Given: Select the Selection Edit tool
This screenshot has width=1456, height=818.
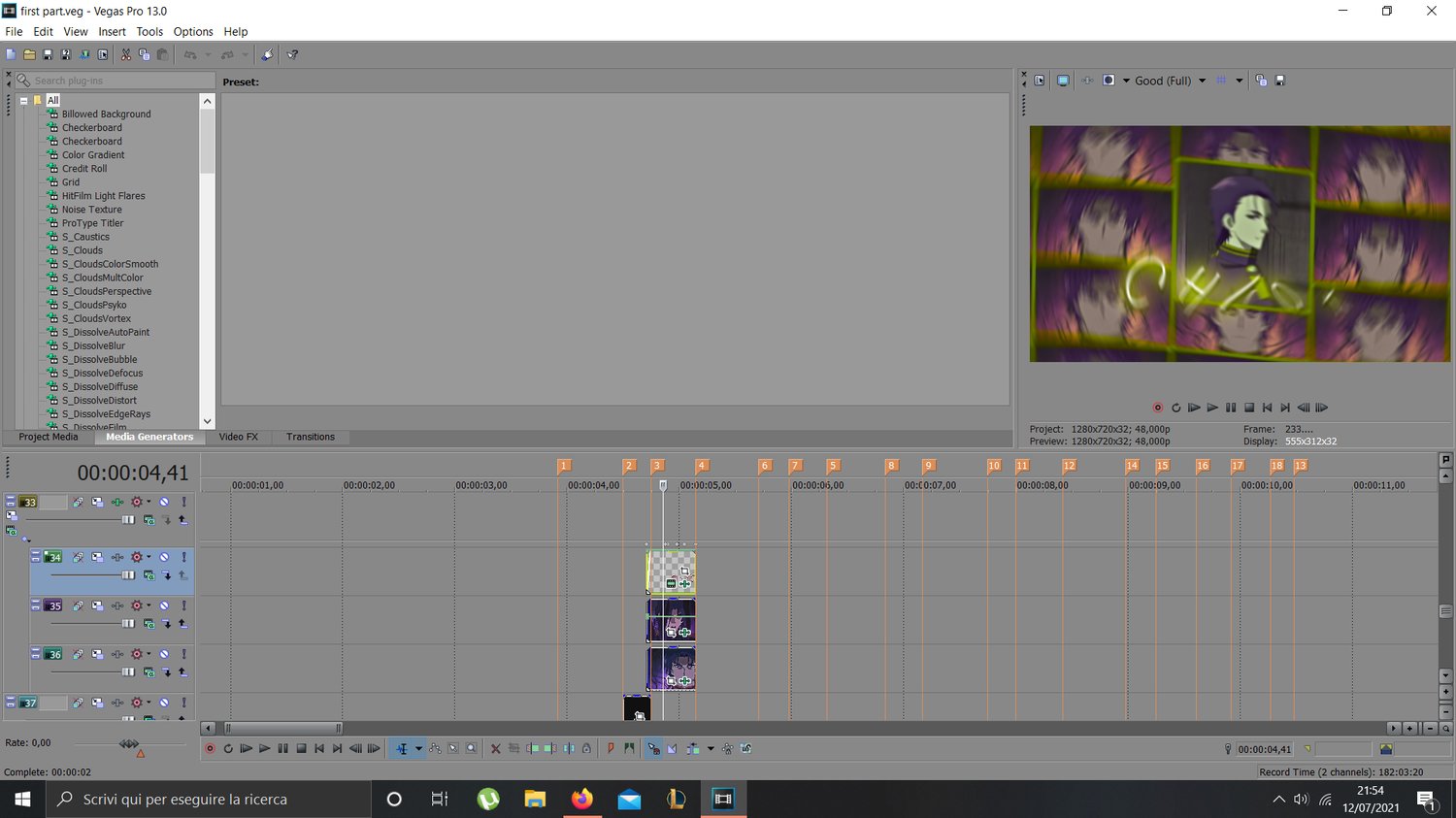Looking at the screenshot, I should point(453,749).
